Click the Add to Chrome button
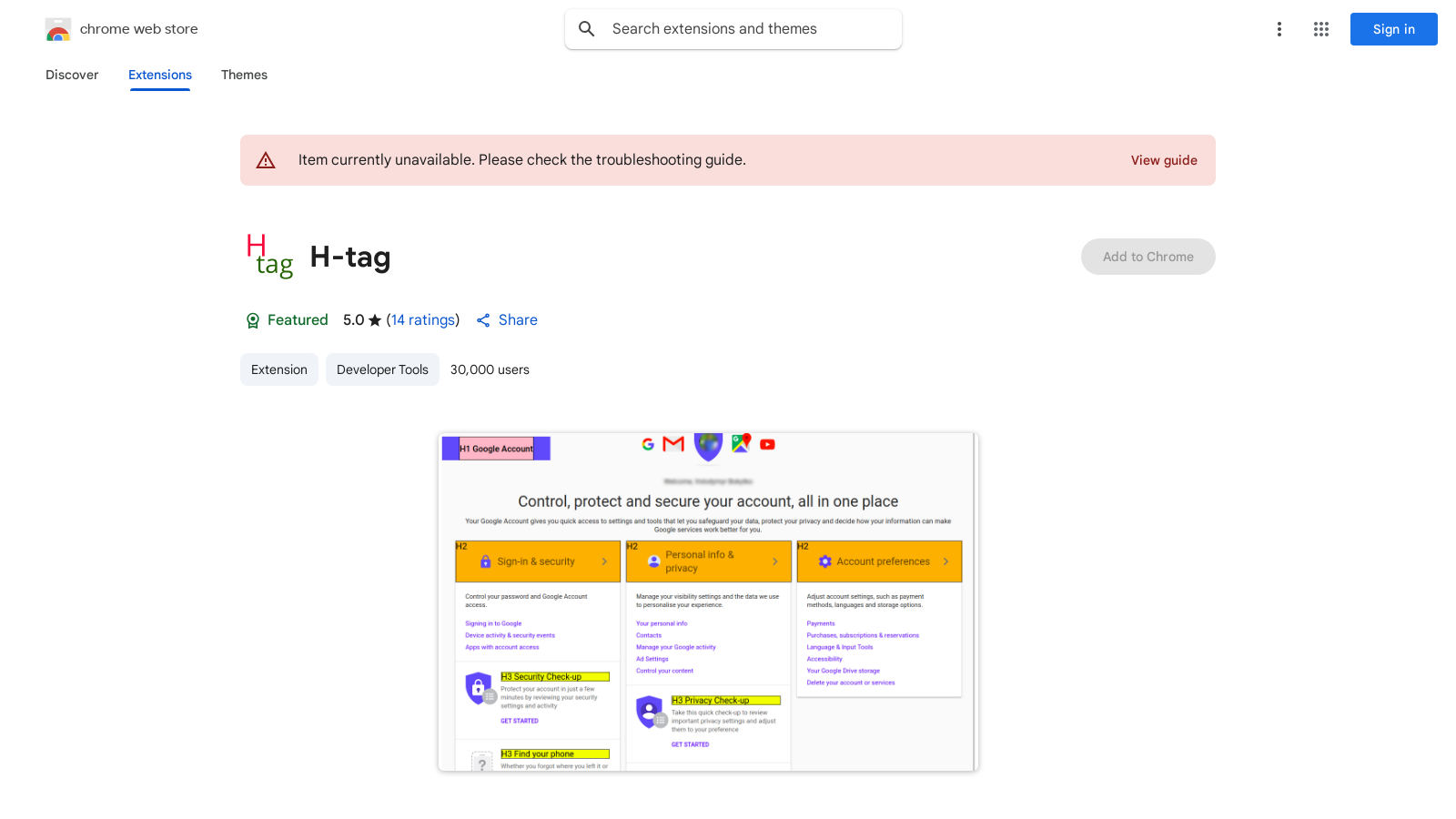 1148,257
